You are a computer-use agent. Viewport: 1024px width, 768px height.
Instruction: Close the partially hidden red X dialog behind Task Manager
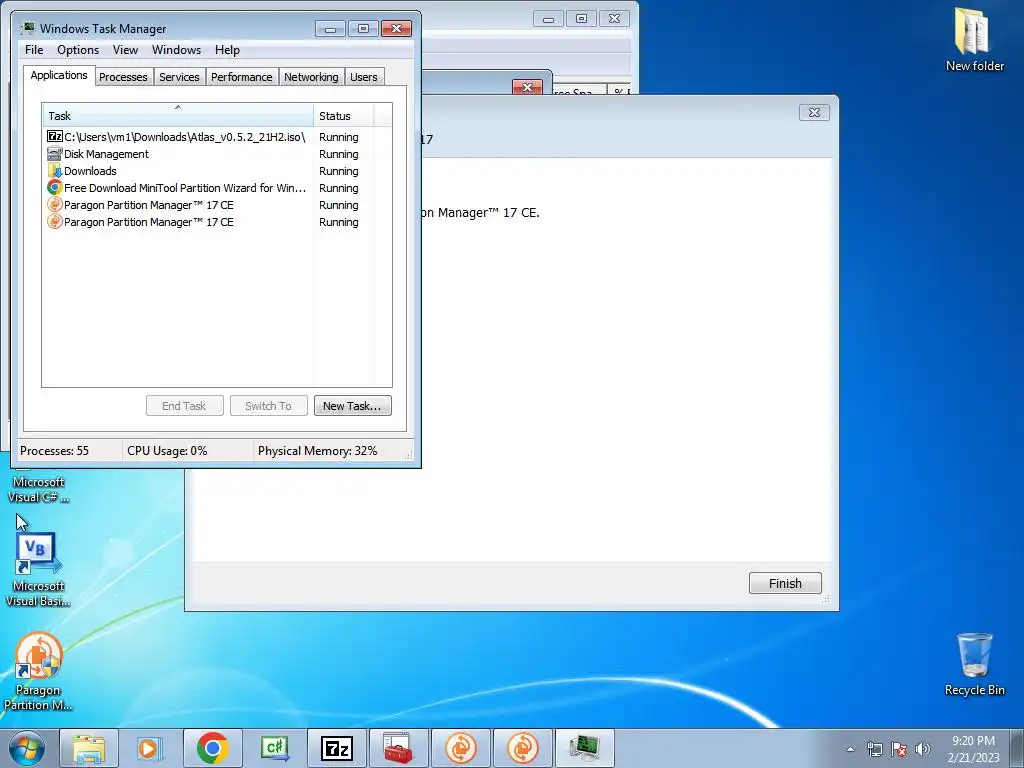(527, 87)
